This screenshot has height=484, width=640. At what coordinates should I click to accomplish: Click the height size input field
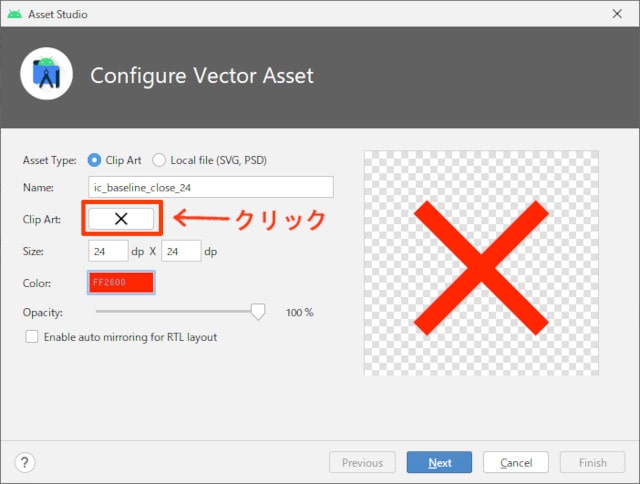pyautogui.click(x=181, y=251)
